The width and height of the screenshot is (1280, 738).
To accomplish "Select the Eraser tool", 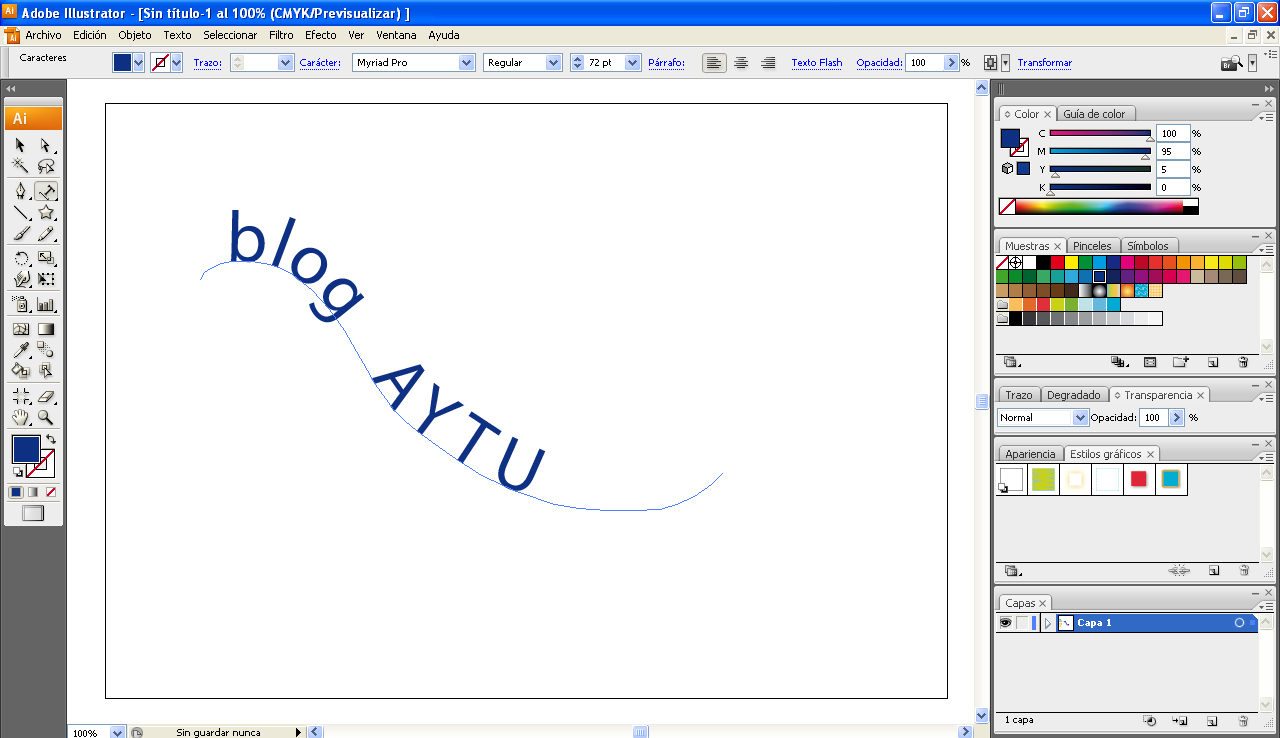I will (46, 396).
